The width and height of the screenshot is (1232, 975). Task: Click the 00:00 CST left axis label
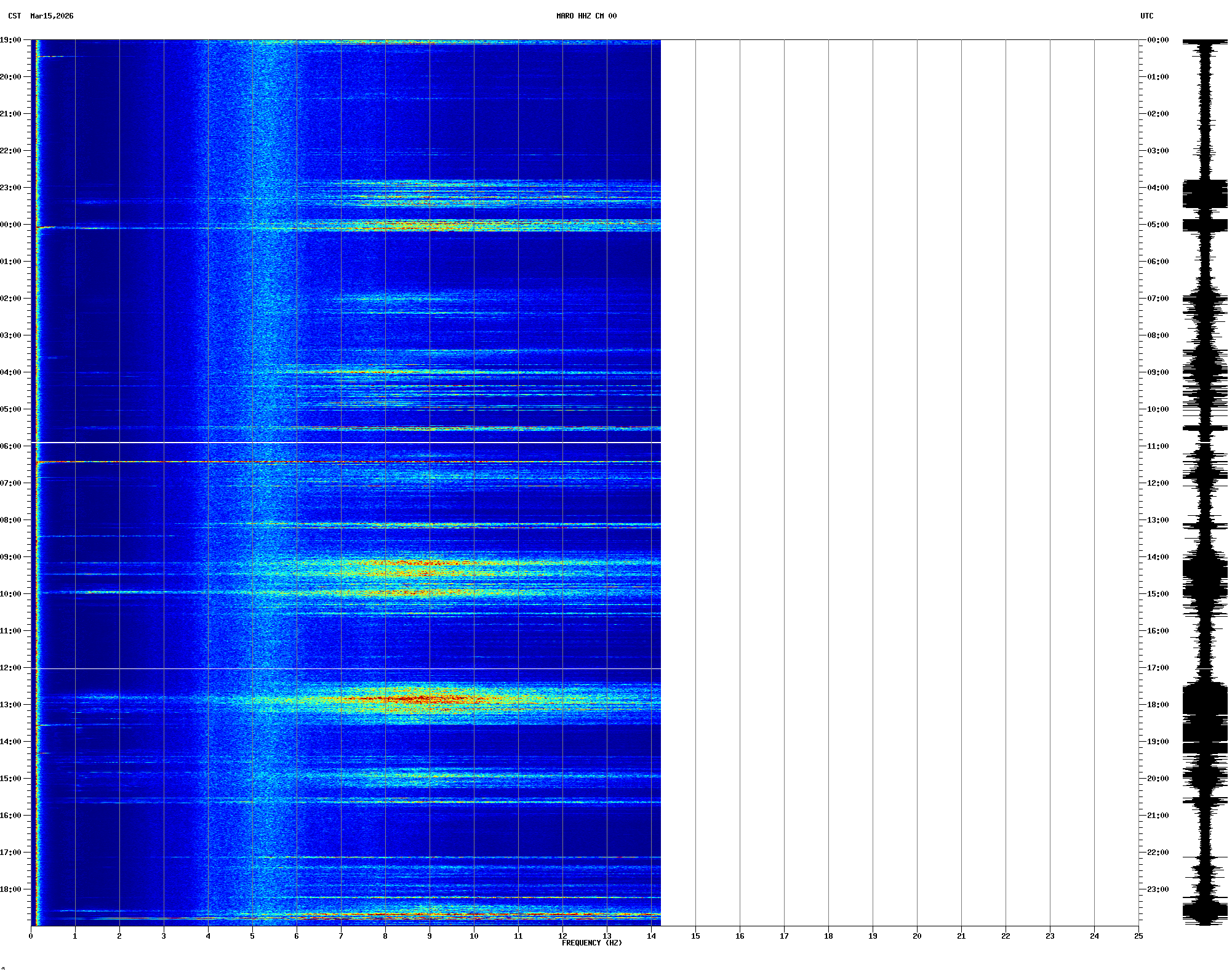tap(10, 225)
